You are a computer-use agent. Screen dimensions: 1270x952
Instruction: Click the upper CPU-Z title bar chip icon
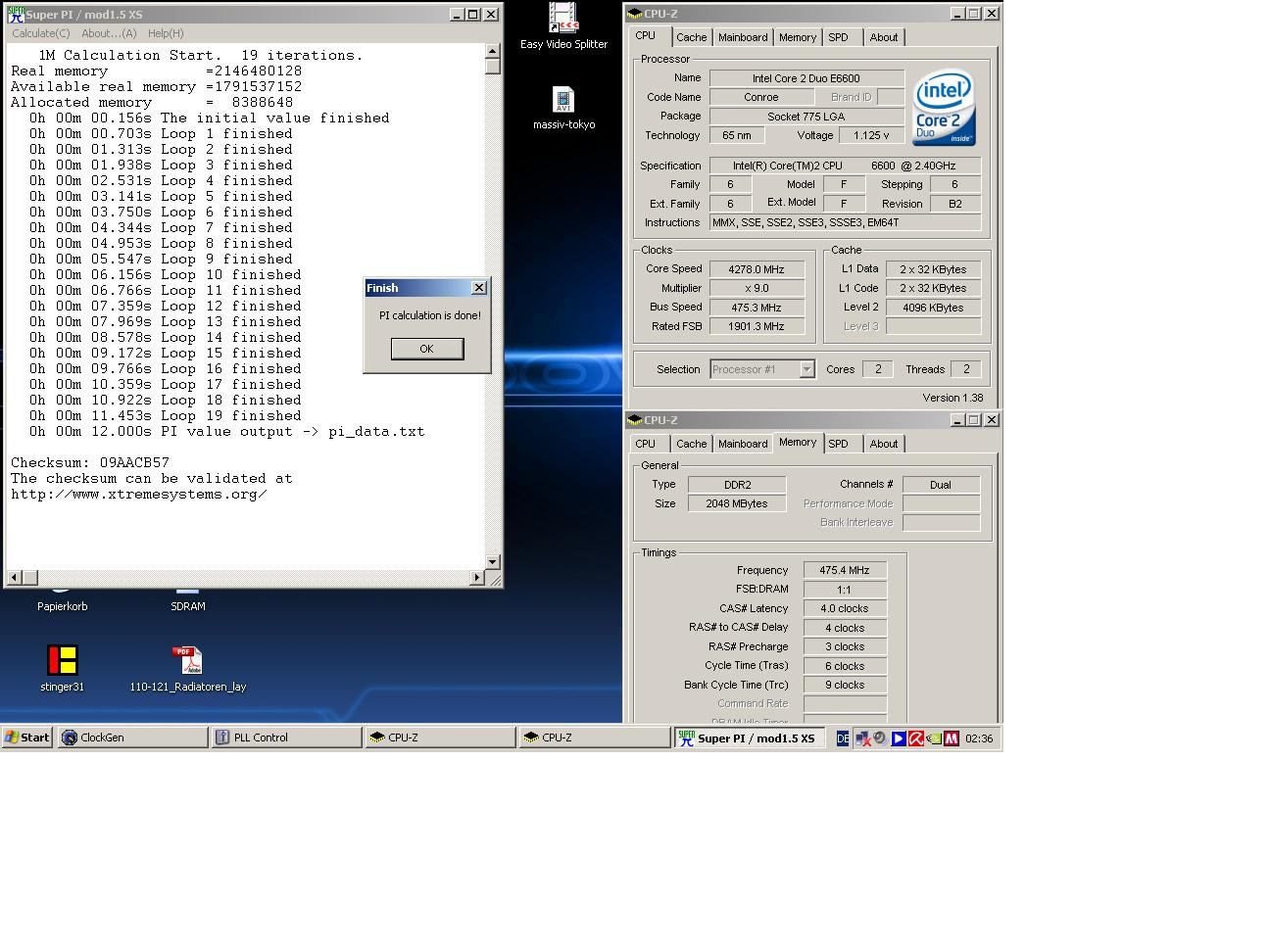click(635, 14)
